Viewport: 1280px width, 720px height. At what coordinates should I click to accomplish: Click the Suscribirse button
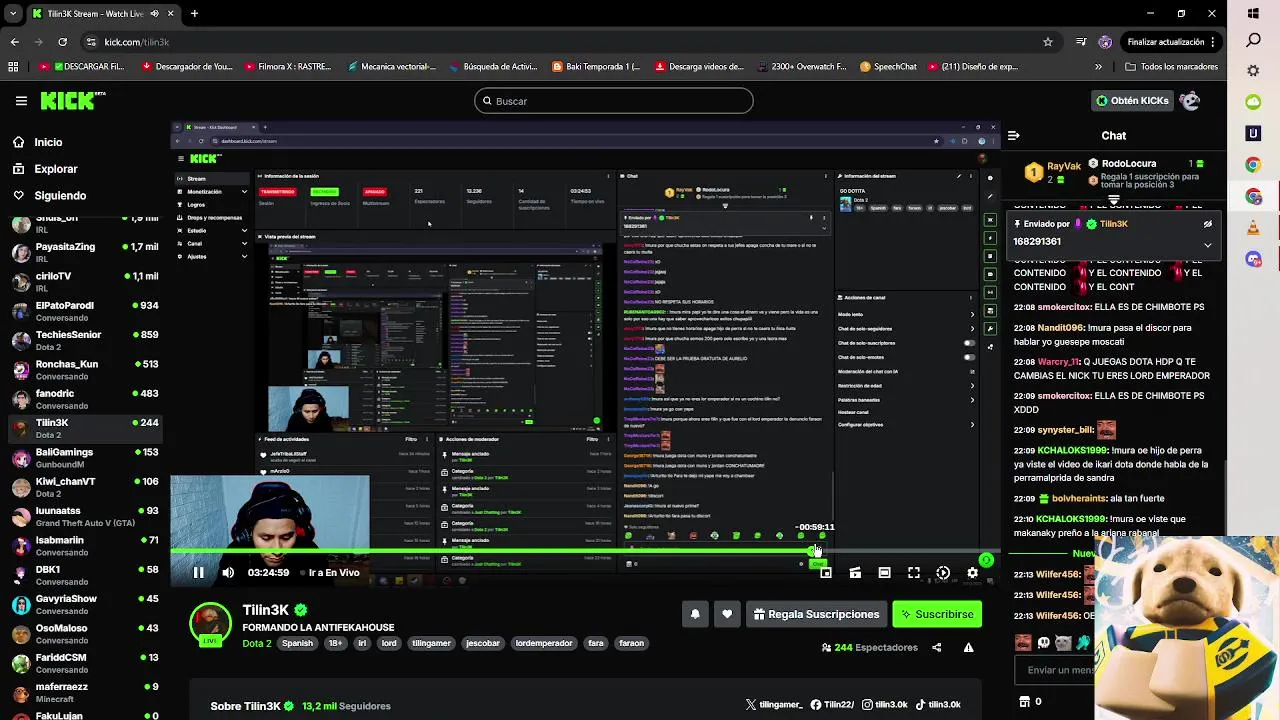(x=937, y=614)
